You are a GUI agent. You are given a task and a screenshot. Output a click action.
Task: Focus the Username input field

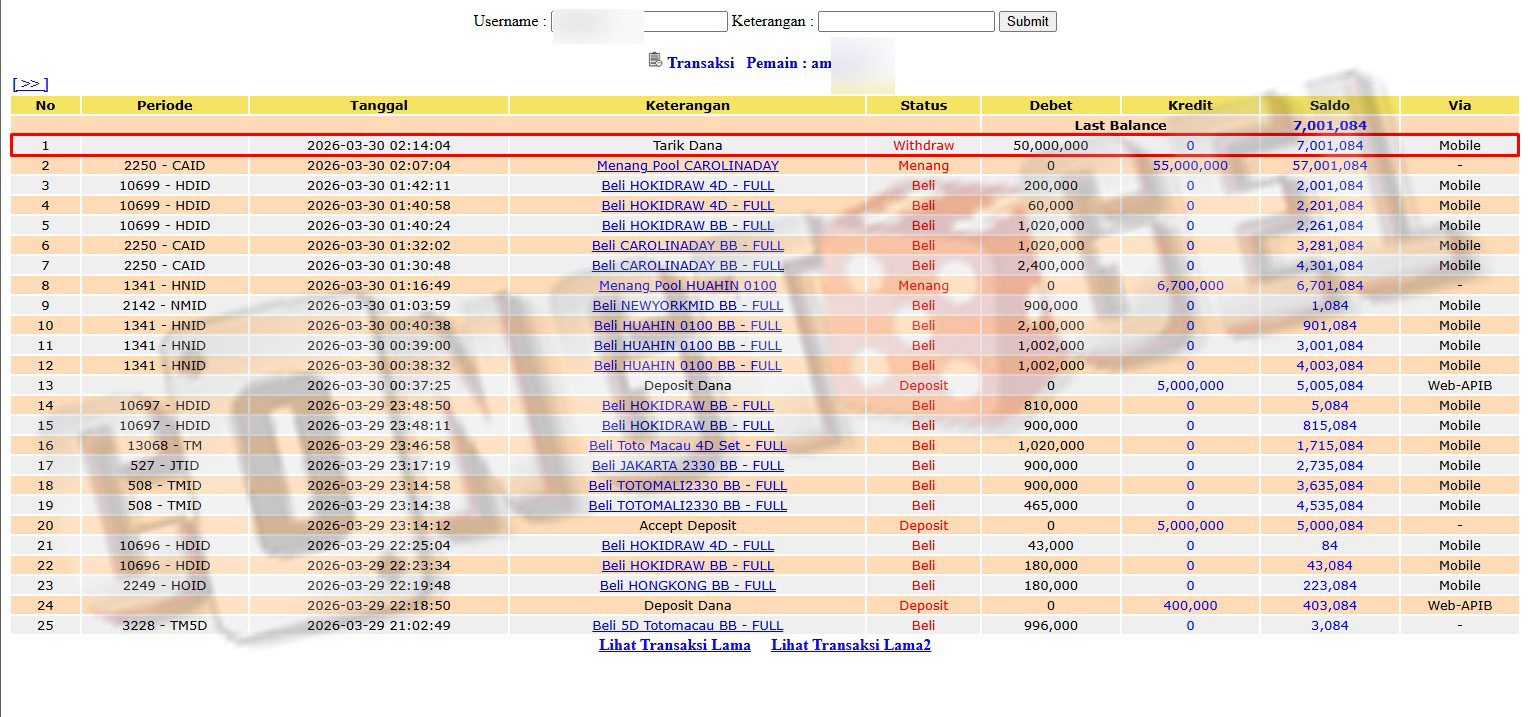point(639,21)
